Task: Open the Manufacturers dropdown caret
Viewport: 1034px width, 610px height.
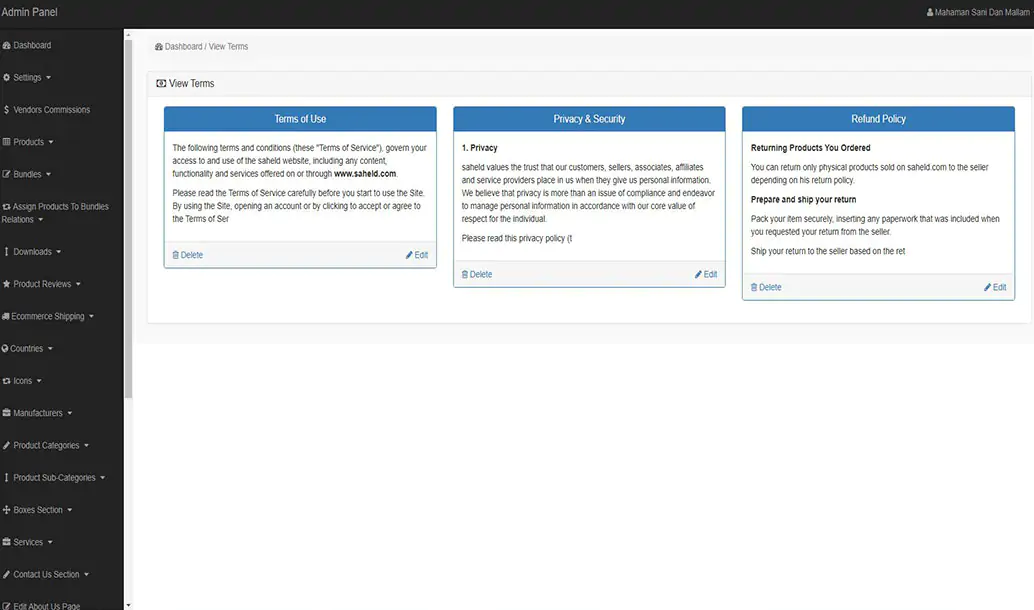Action: 69,413
